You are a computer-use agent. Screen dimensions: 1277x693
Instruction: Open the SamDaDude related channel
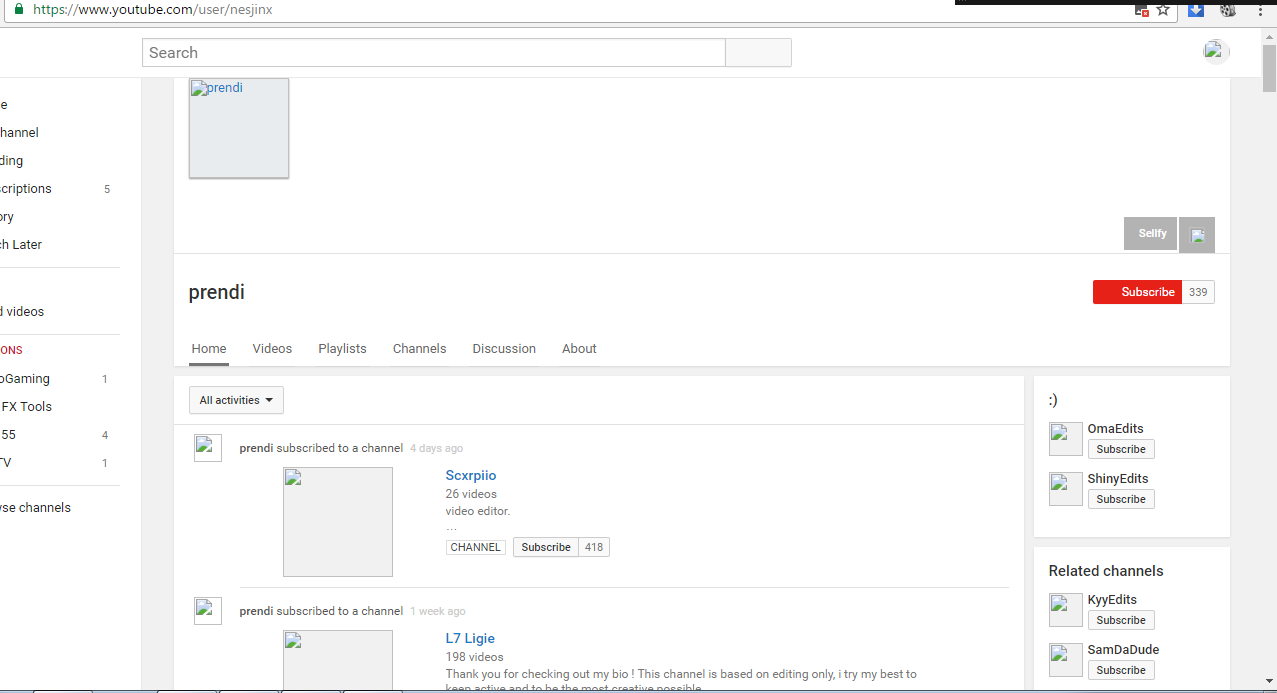(x=1123, y=650)
